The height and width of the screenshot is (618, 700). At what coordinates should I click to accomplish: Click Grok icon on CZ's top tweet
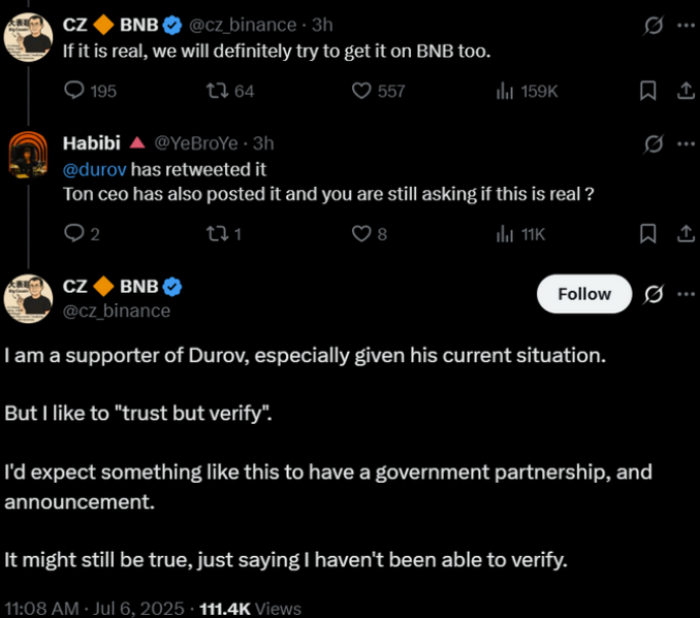pyautogui.click(x=654, y=25)
